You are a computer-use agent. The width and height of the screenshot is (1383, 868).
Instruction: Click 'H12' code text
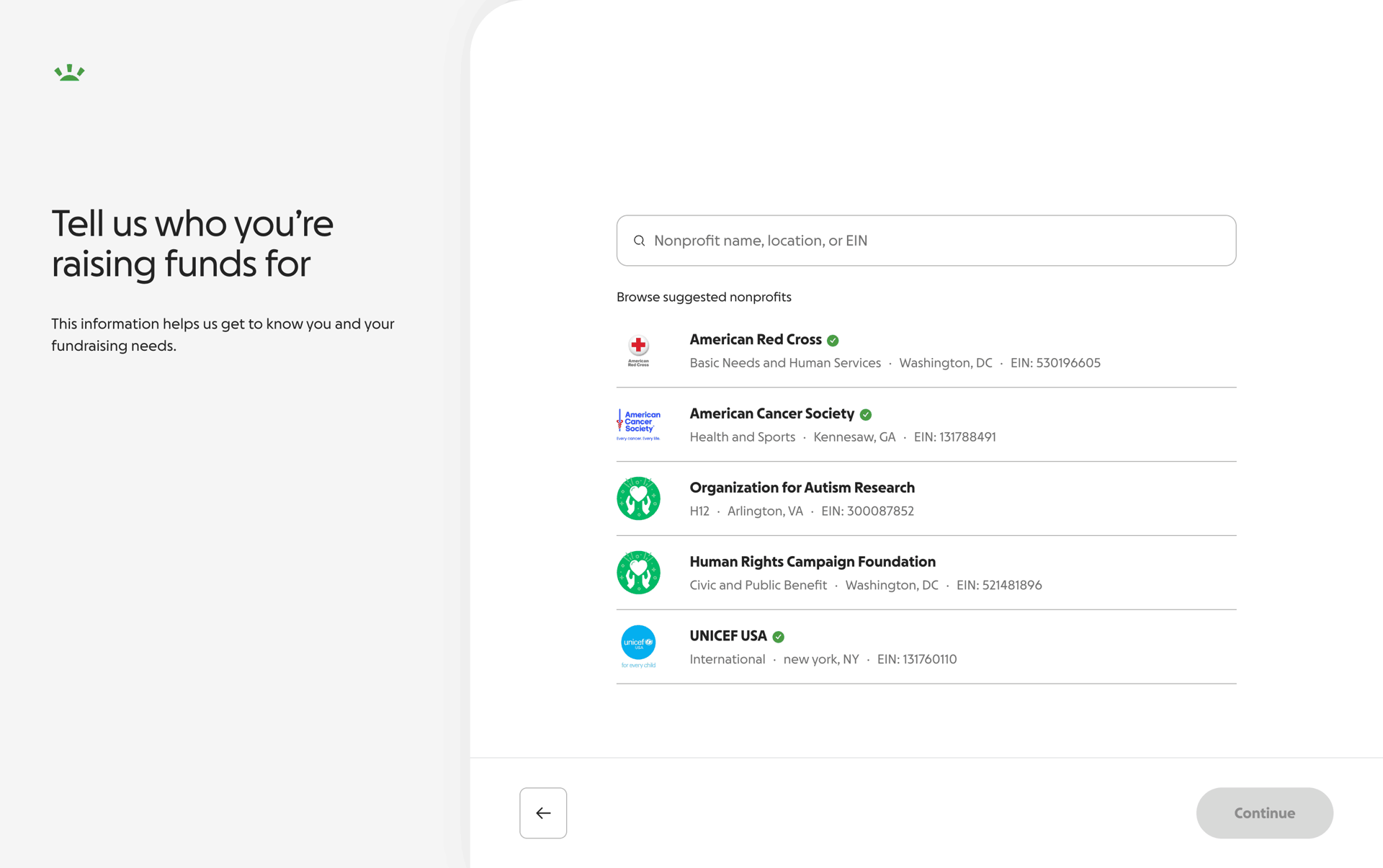[699, 511]
